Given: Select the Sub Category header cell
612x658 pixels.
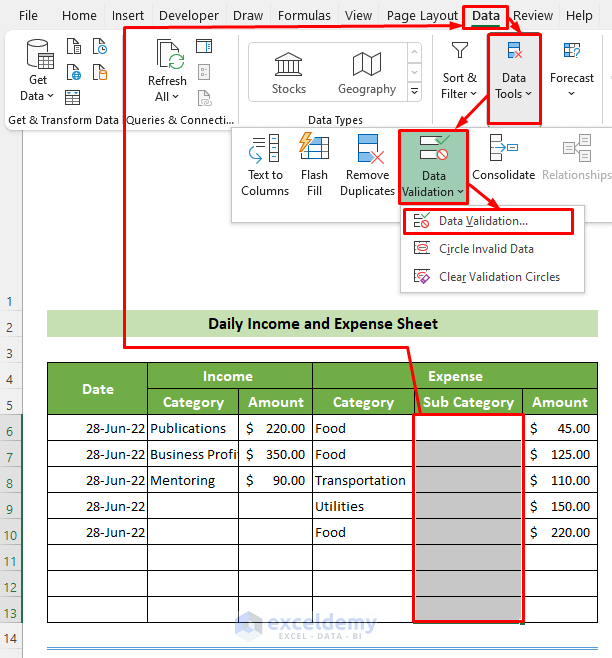Looking at the screenshot, I should 468,402.
